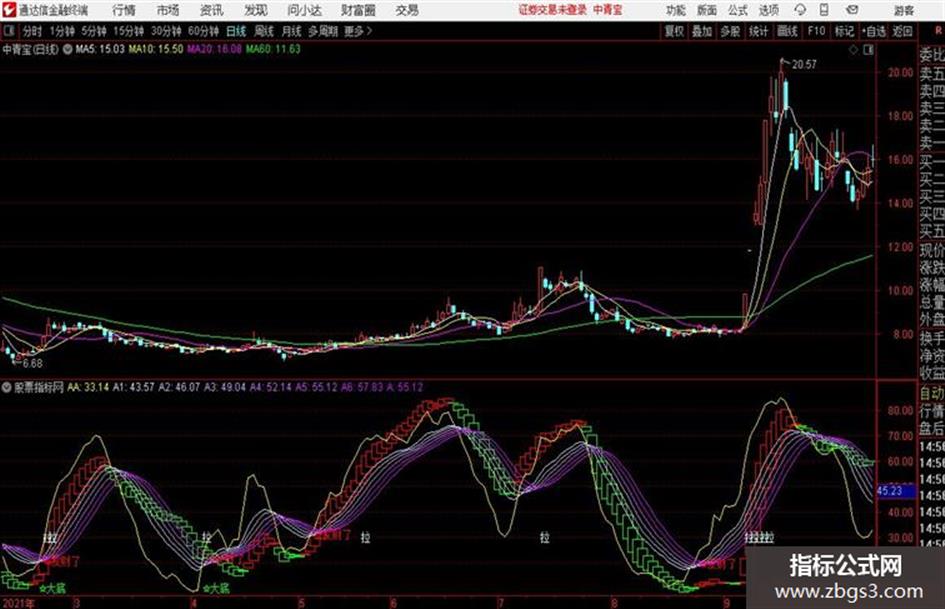Select the 月线 monthly period

292,31
